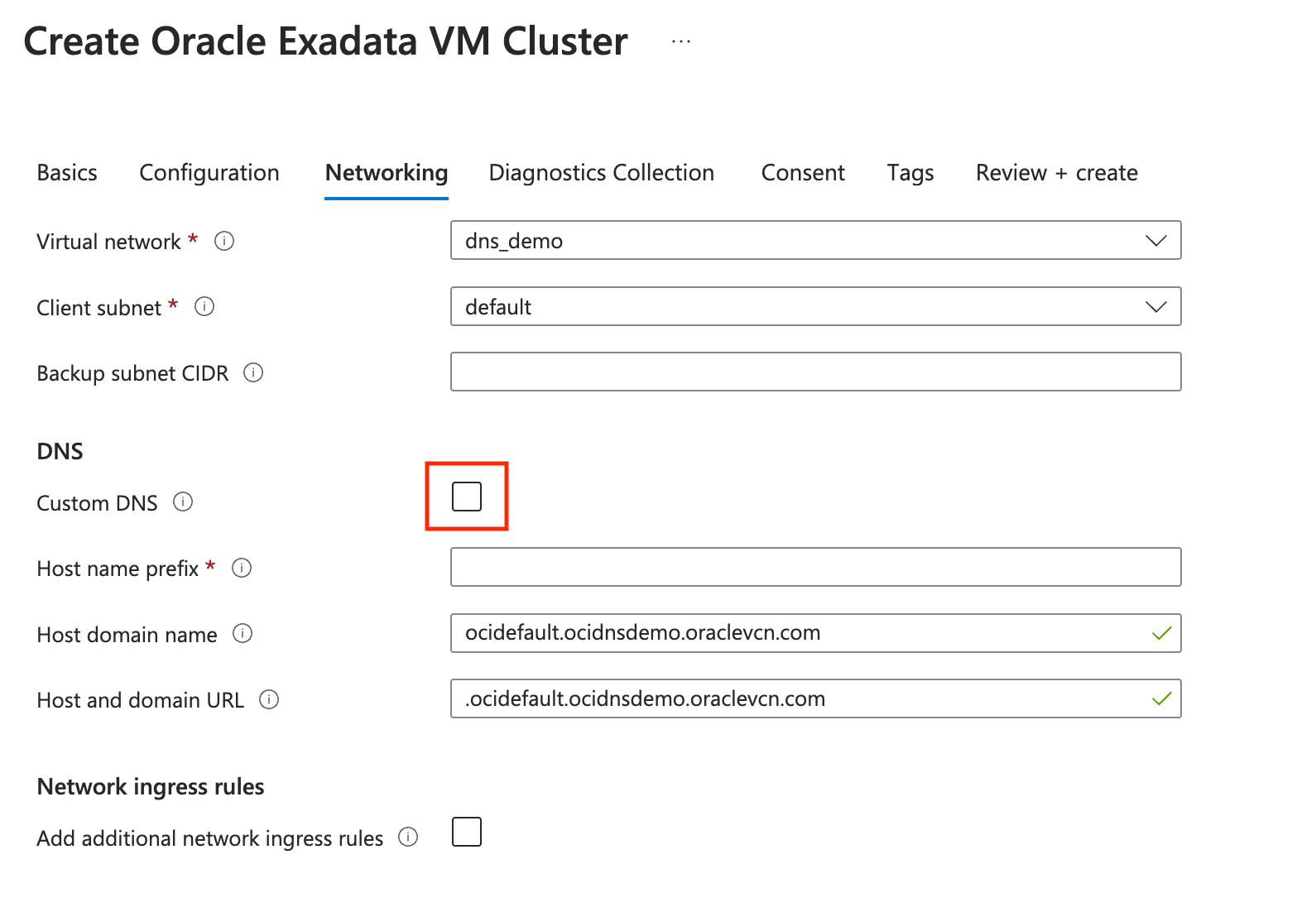Expand the Virtual network dropdown

pyautogui.click(x=815, y=240)
